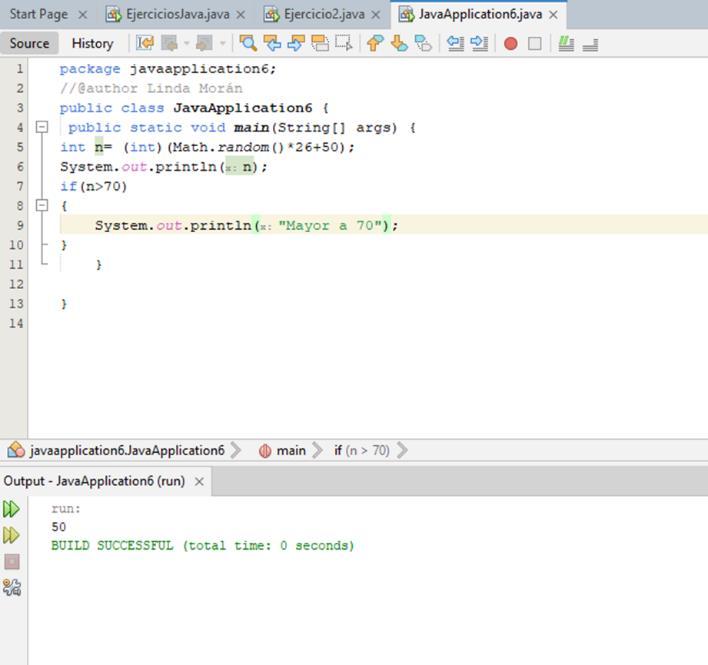Go to previous bookmark icon
The height and width of the screenshot is (665, 708).
click(x=375, y=43)
